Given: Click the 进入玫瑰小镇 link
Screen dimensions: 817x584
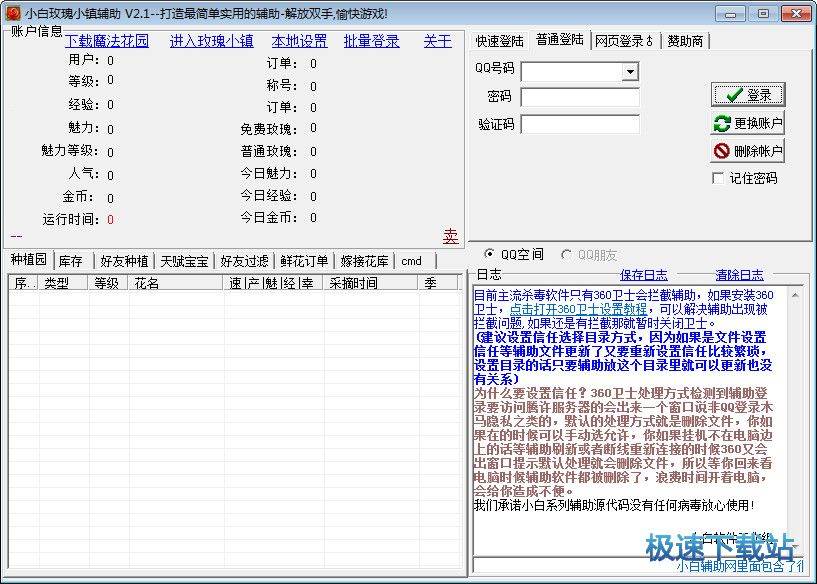Looking at the screenshot, I should click(x=211, y=41).
